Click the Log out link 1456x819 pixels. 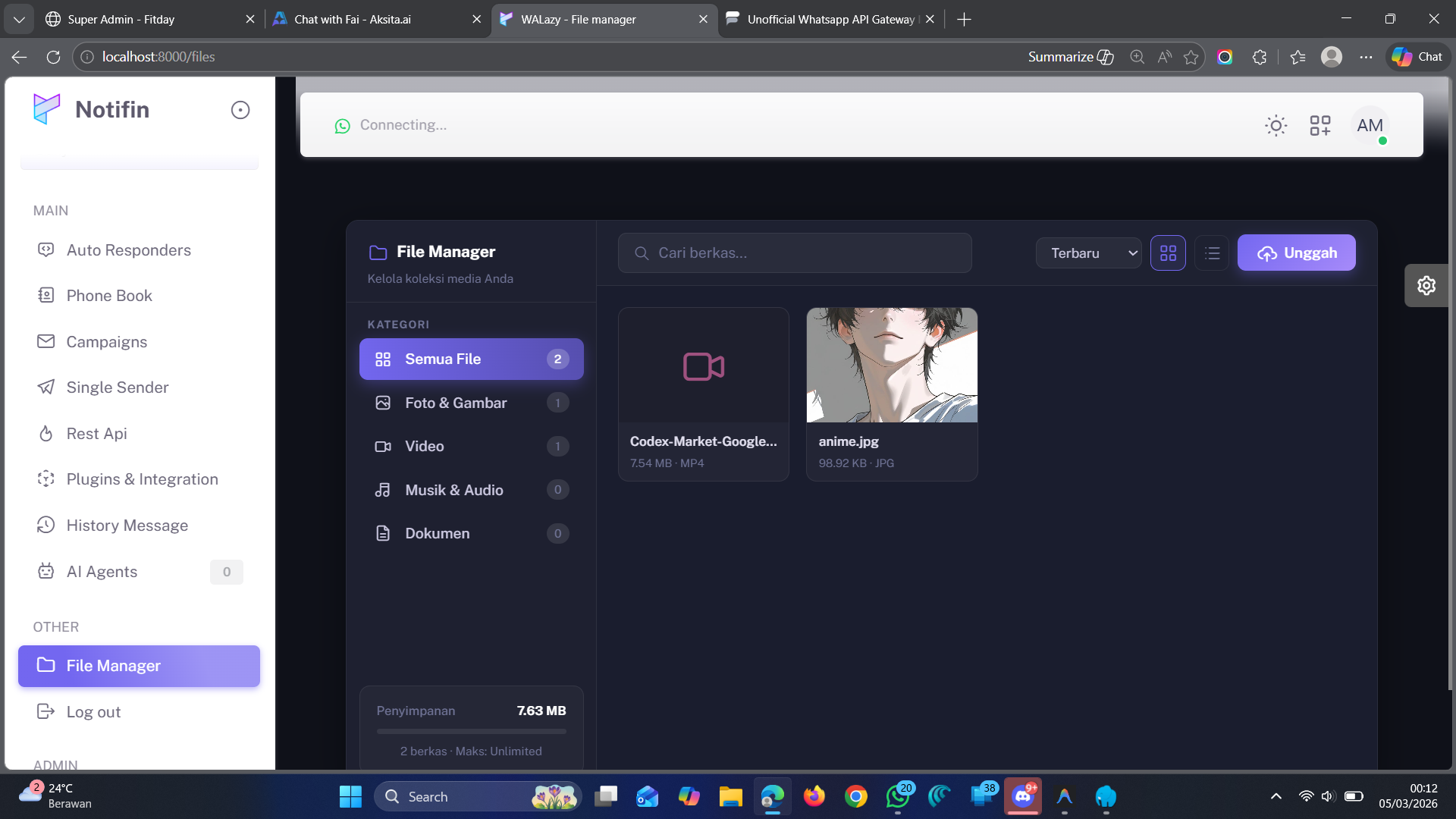point(93,712)
